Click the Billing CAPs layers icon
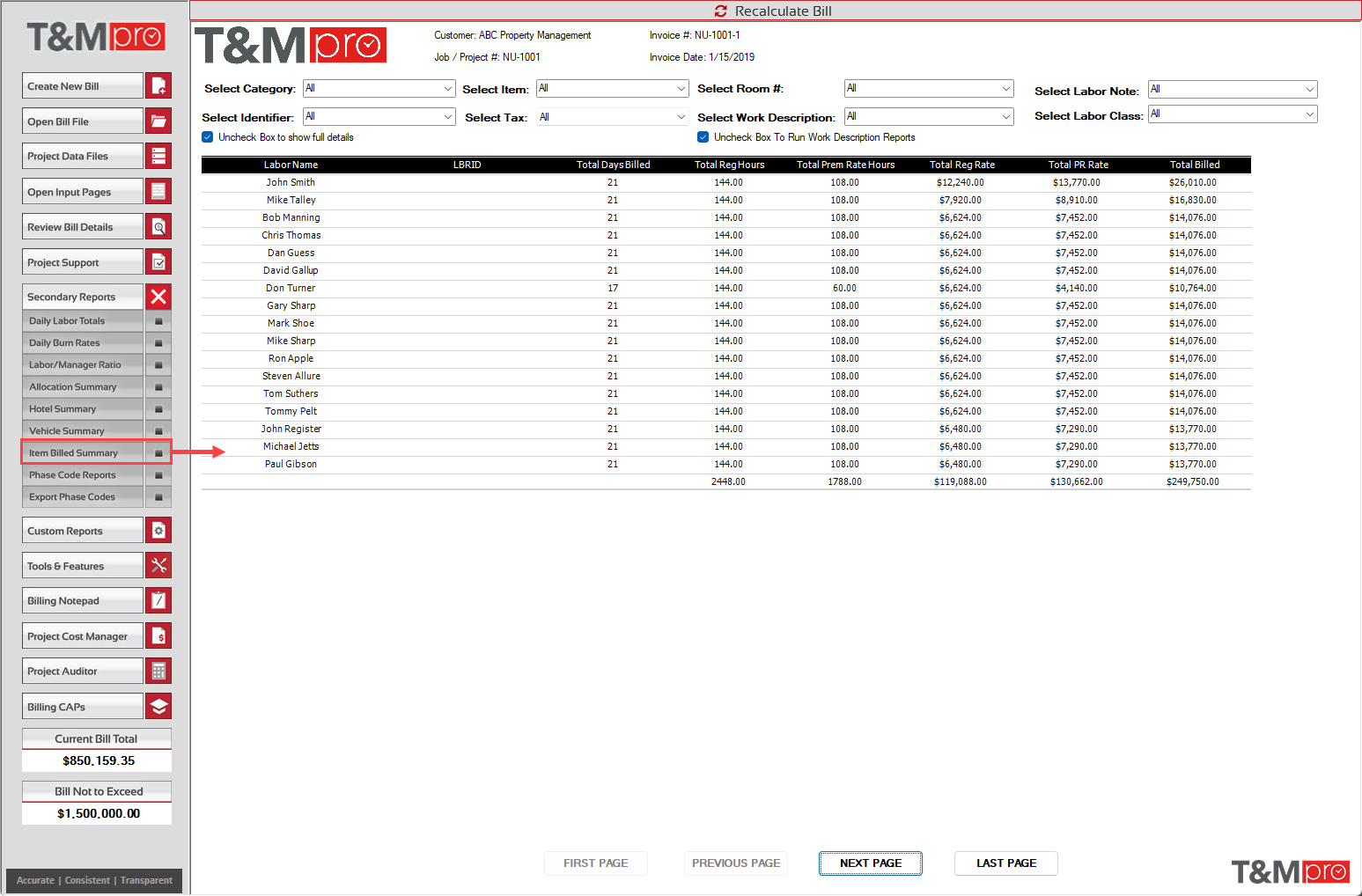1362x896 pixels. [x=158, y=706]
